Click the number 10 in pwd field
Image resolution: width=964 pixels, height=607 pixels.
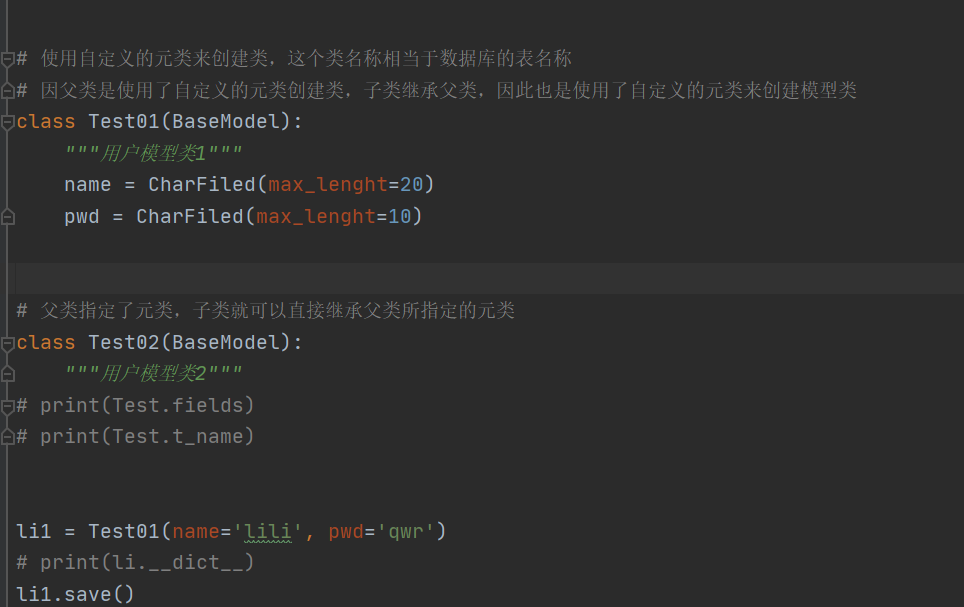click(x=399, y=216)
